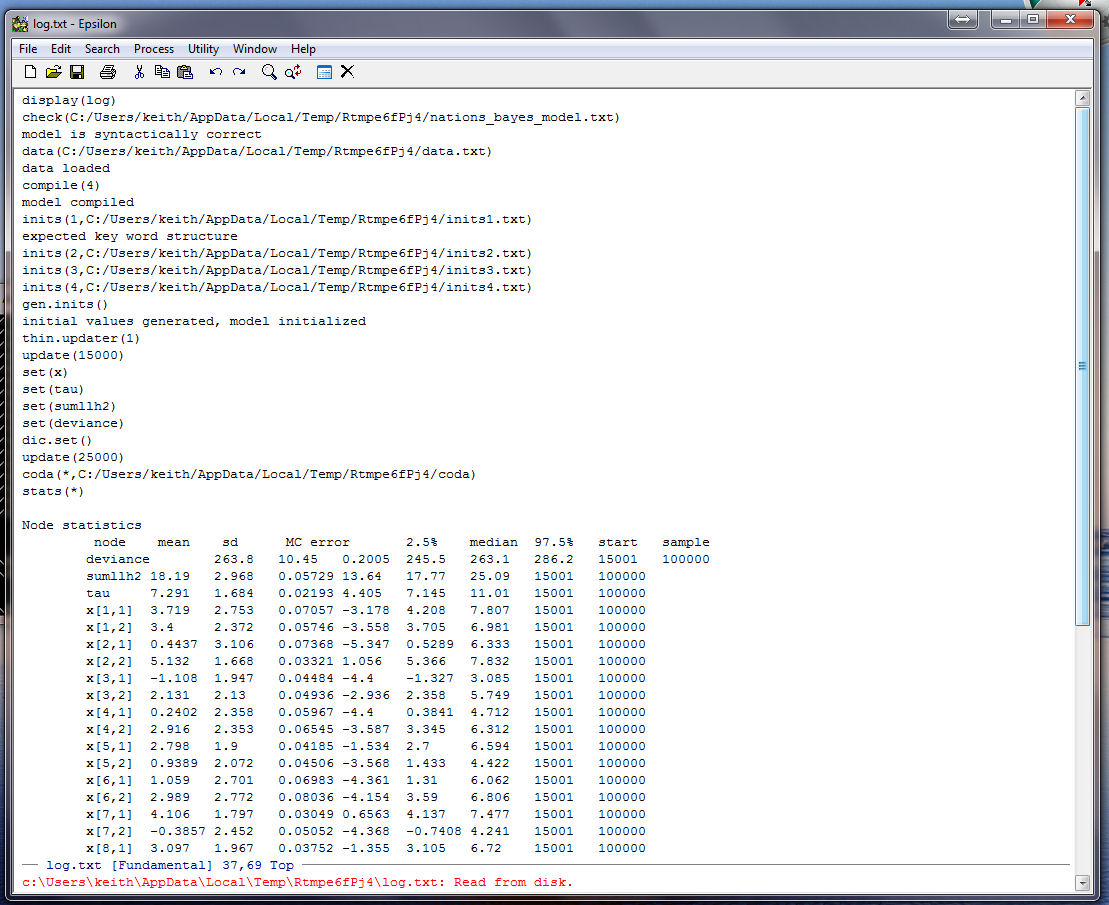Print log.txt with the printer icon
The width and height of the screenshot is (1109, 905).
tap(108, 72)
